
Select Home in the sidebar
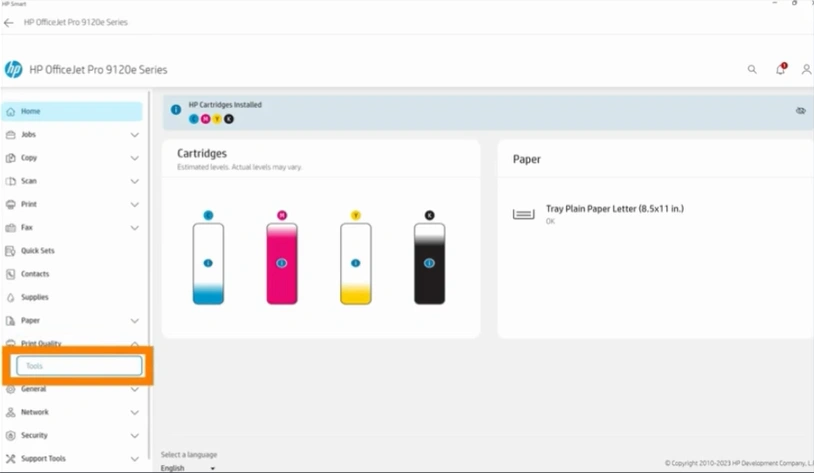[72, 112]
